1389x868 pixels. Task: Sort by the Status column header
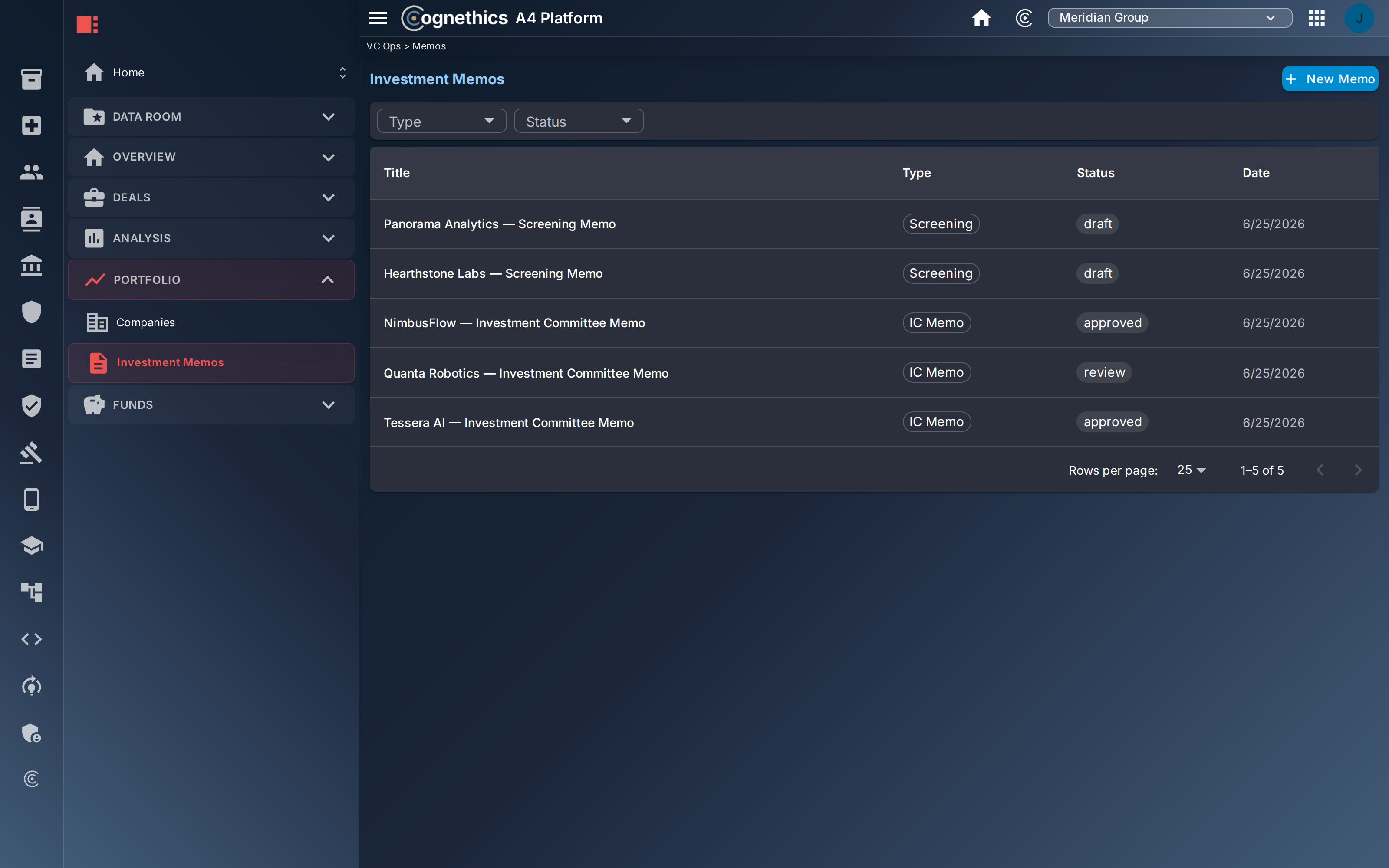click(1095, 173)
